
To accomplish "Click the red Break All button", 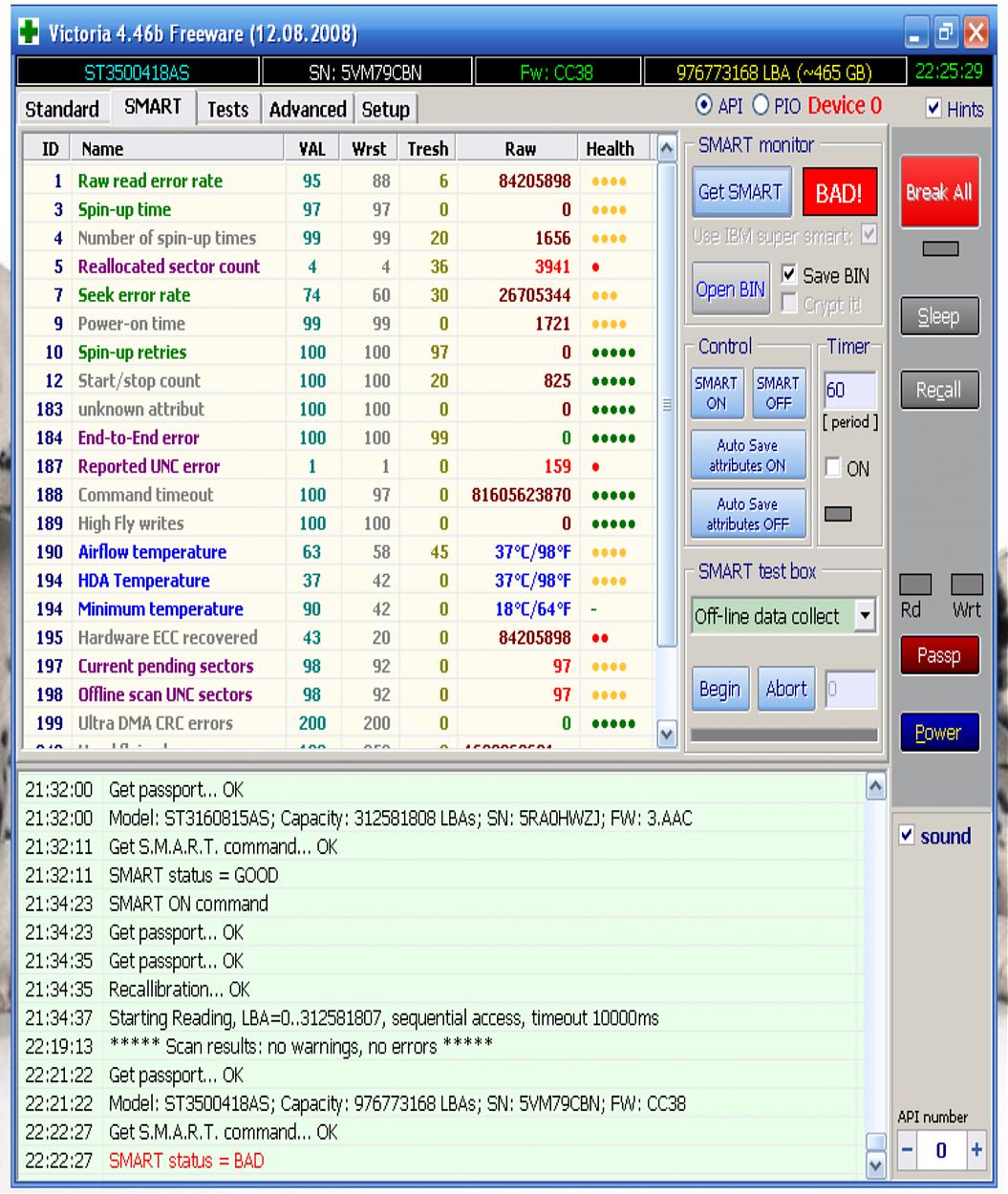I will [939, 192].
